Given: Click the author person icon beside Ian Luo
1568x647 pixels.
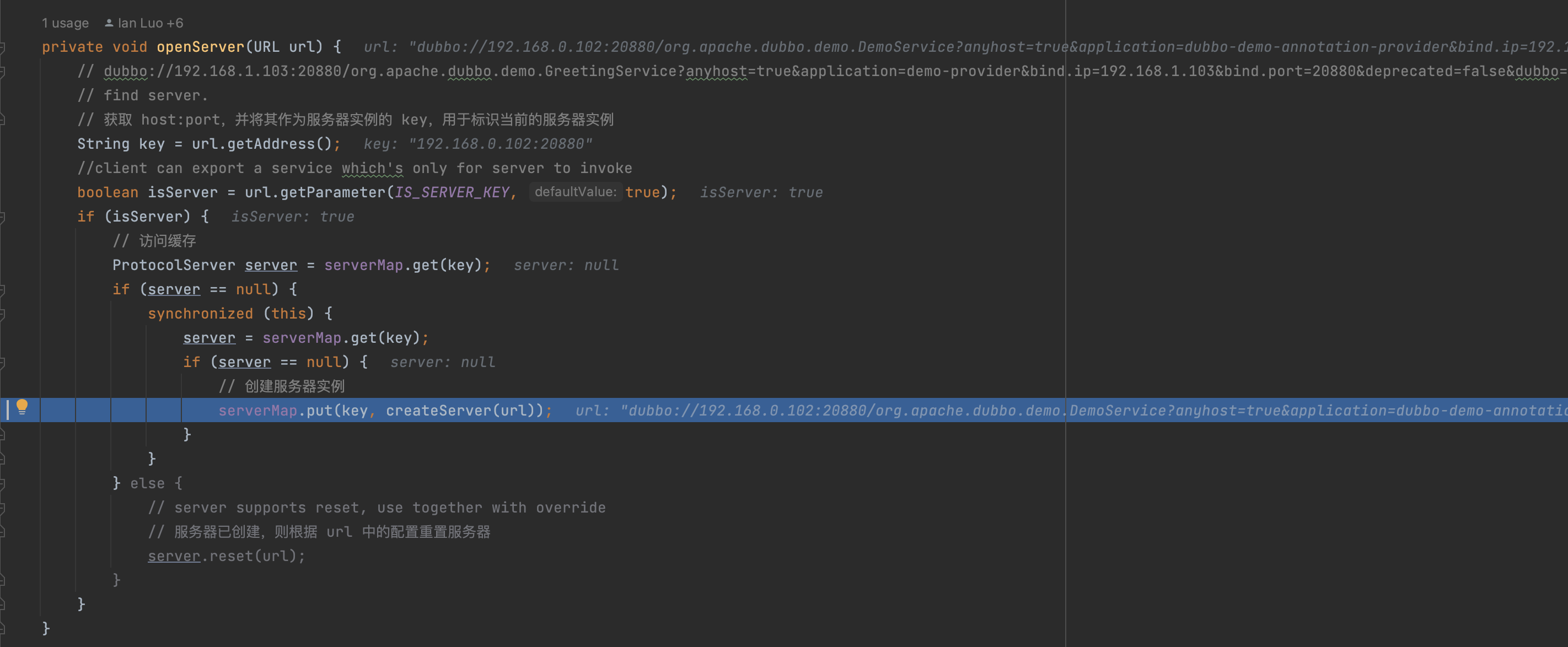Looking at the screenshot, I should pyautogui.click(x=109, y=23).
